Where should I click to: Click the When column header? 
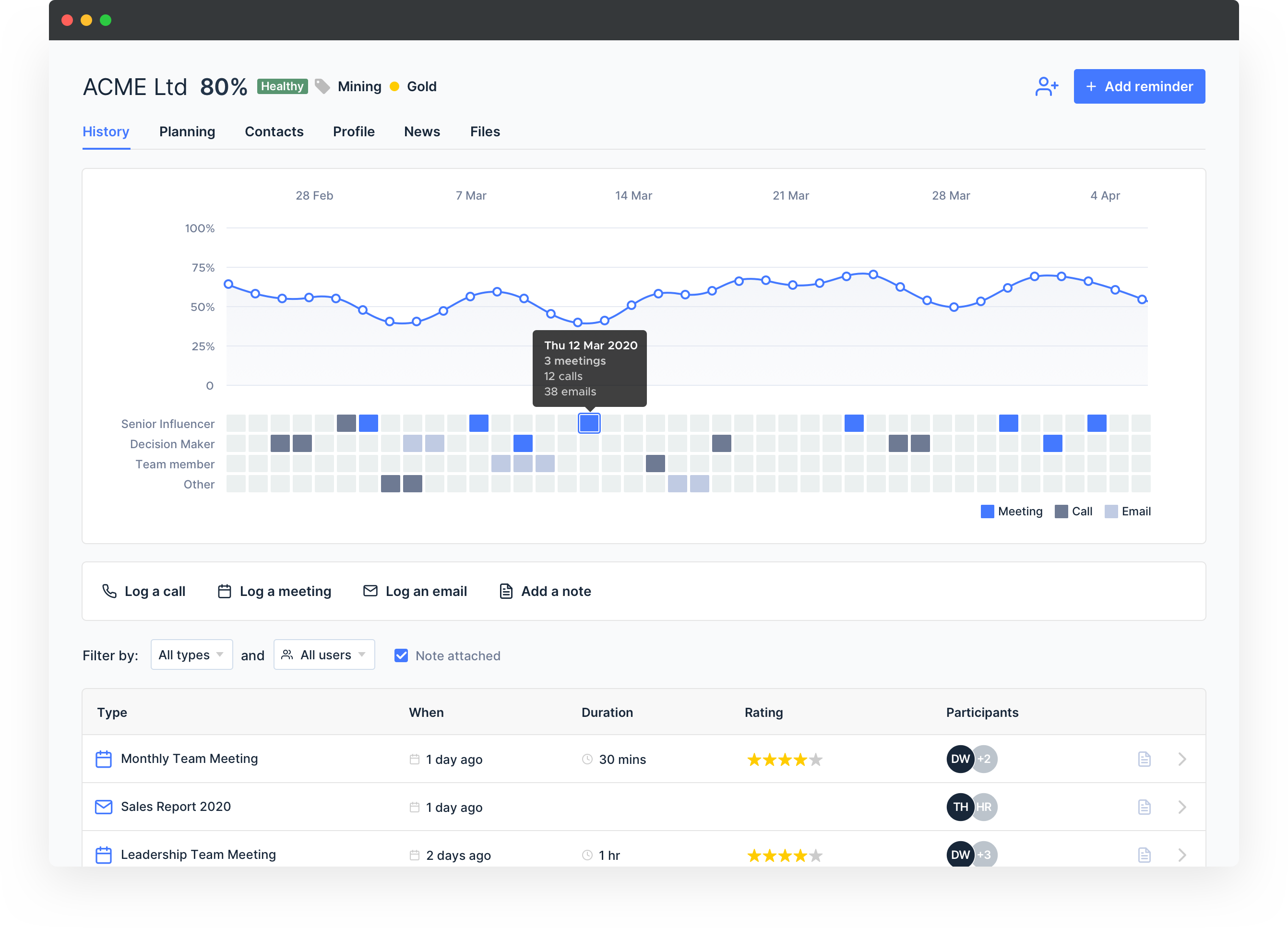pyautogui.click(x=426, y=712)
